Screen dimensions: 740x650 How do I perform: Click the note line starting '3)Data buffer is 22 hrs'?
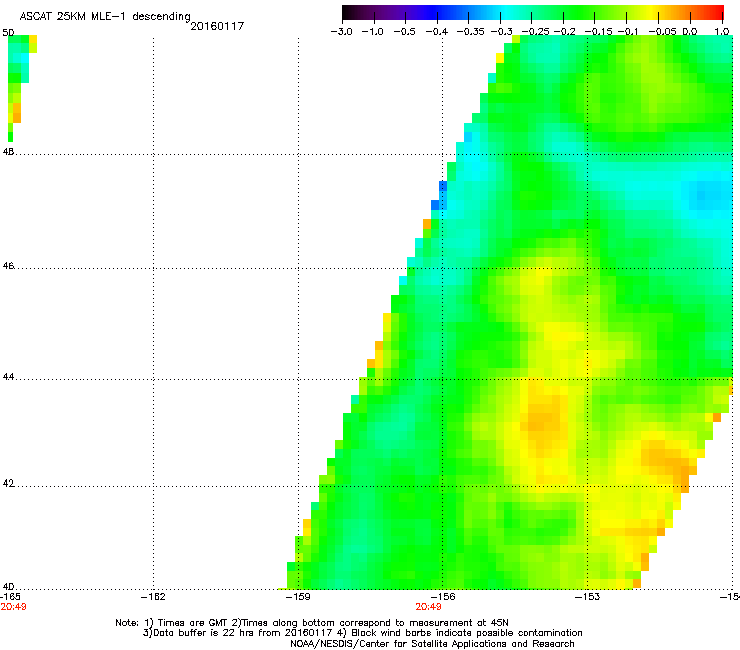point(362,633)
